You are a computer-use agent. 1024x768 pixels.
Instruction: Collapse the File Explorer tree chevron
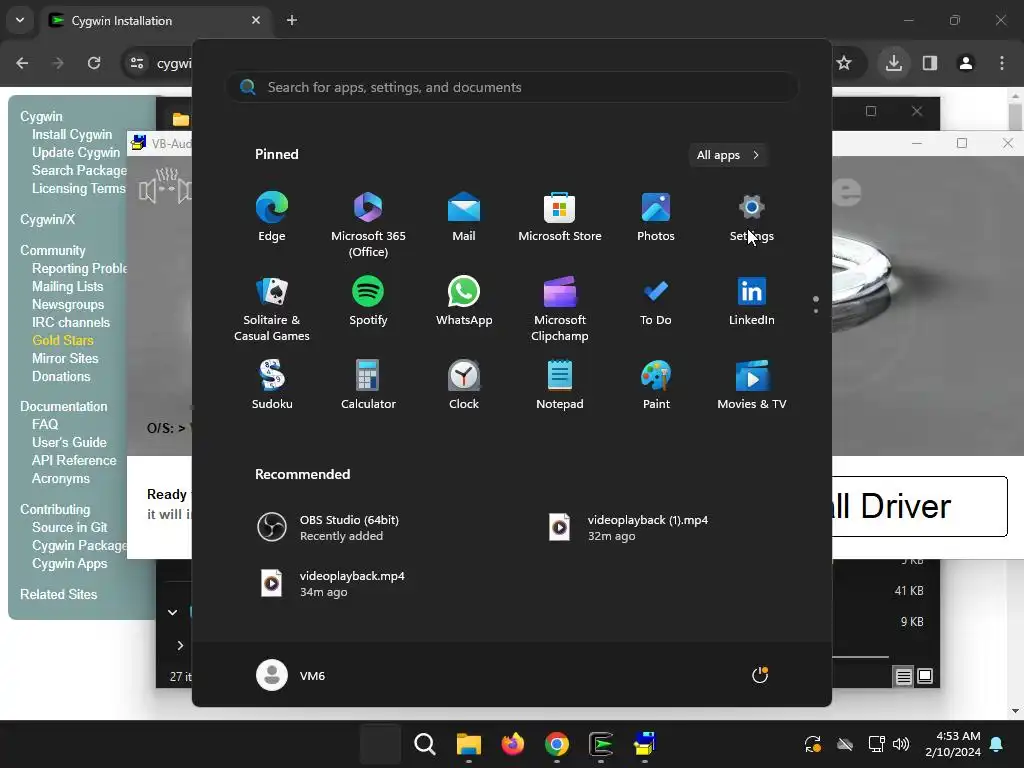click(172, 612)
